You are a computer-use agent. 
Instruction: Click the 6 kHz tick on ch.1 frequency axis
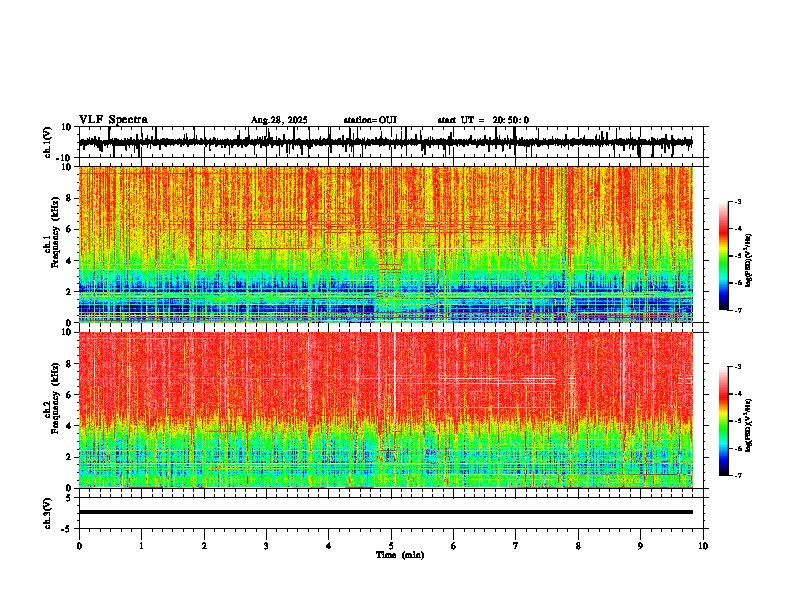coord(69,229)
